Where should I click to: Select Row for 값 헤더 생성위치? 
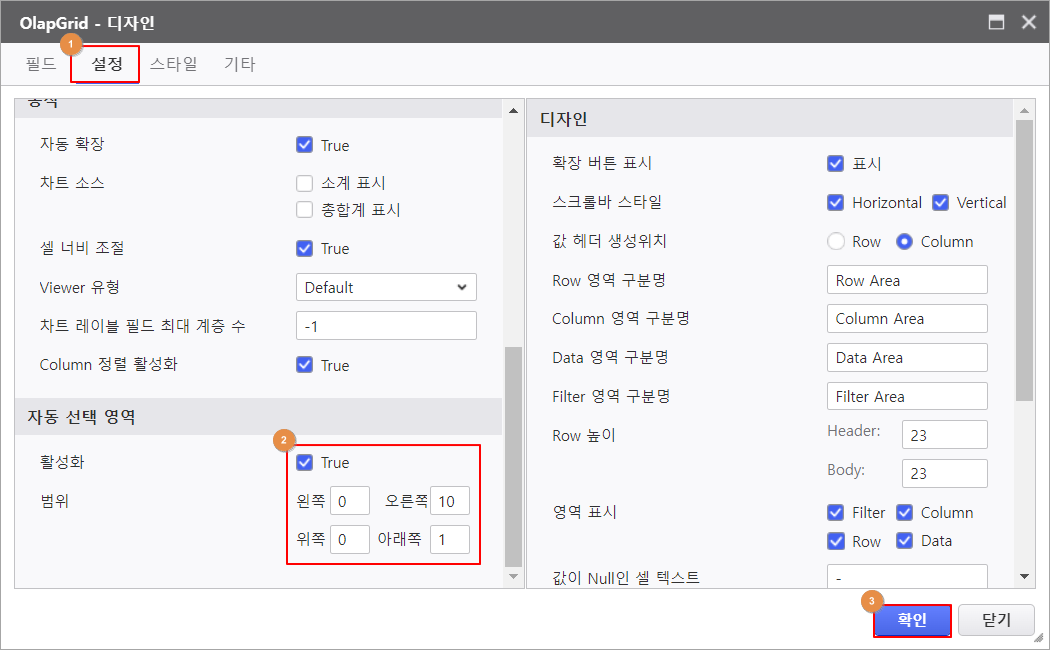click(x=836, y=241)
